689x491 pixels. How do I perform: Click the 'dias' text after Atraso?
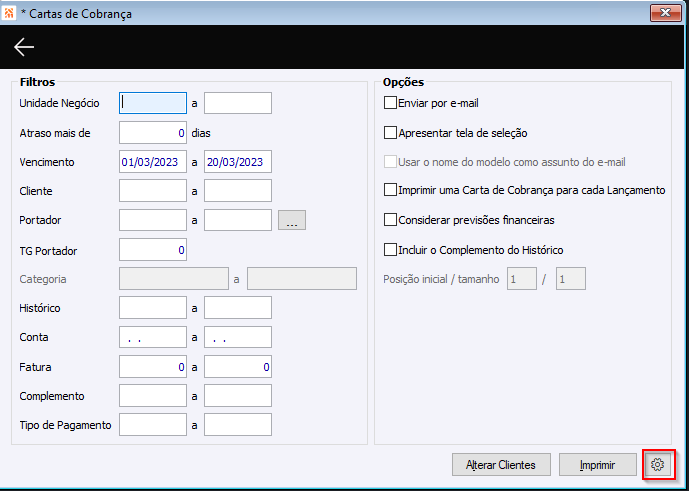[201, 133]
